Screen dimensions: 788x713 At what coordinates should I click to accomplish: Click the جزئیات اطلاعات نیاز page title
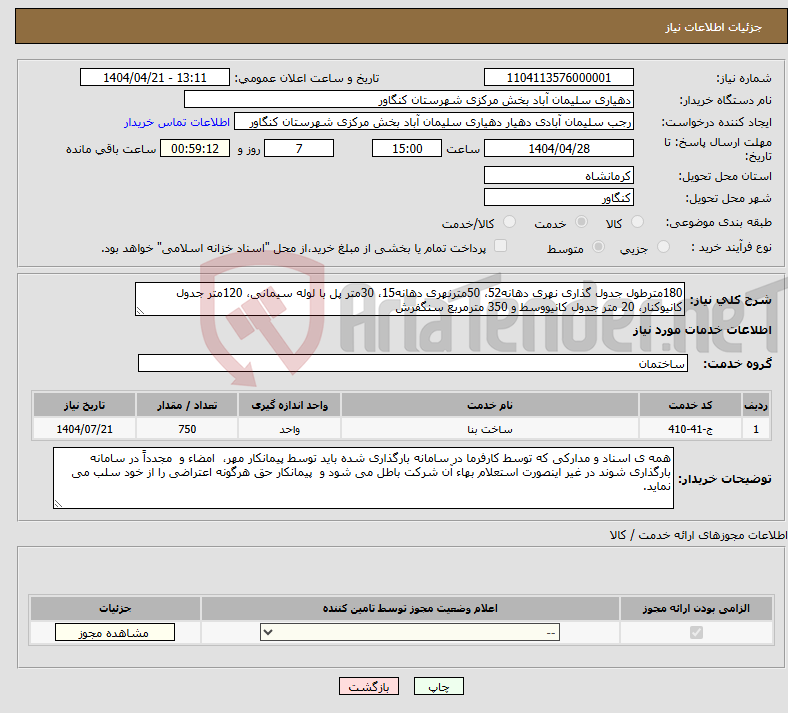[x=714, y=27]
